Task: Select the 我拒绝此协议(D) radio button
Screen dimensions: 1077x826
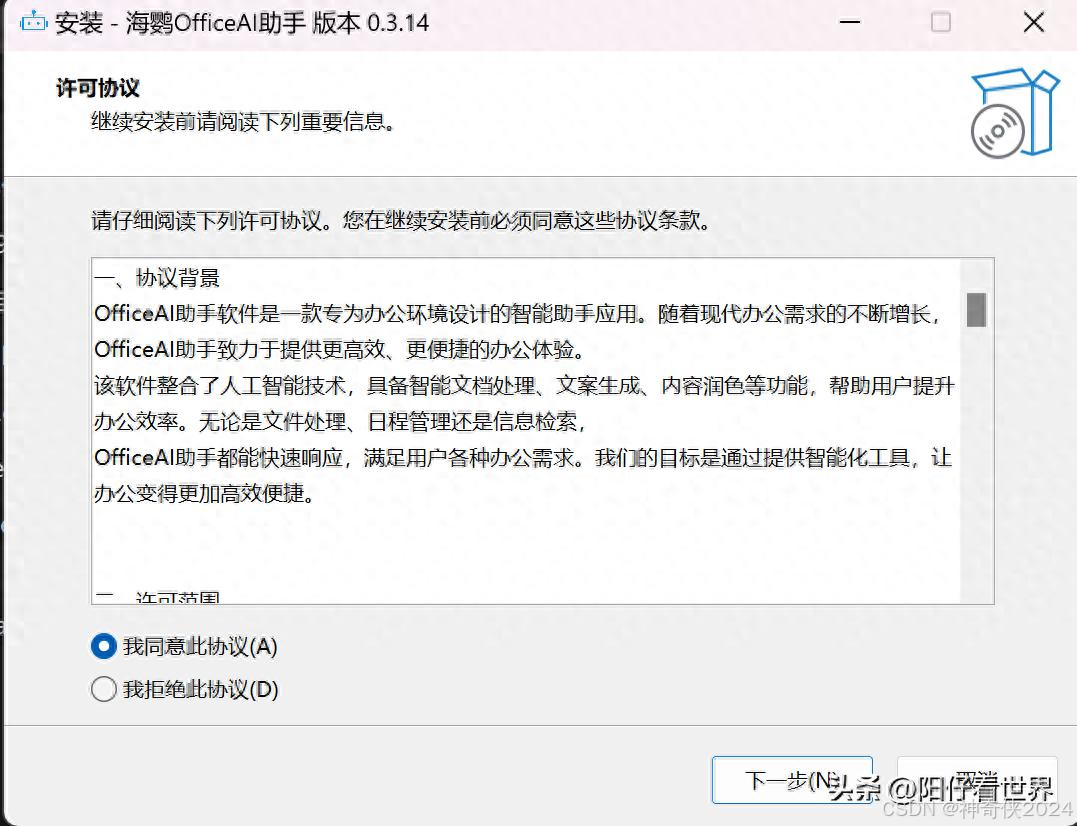Action: (103, 688)
